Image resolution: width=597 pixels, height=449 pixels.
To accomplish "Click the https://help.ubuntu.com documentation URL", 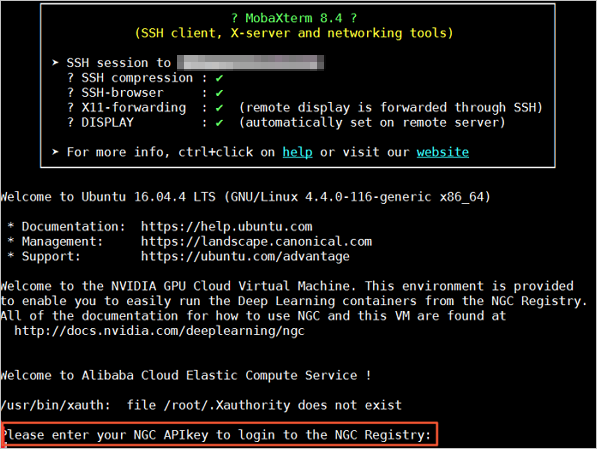I will point(227,227).
